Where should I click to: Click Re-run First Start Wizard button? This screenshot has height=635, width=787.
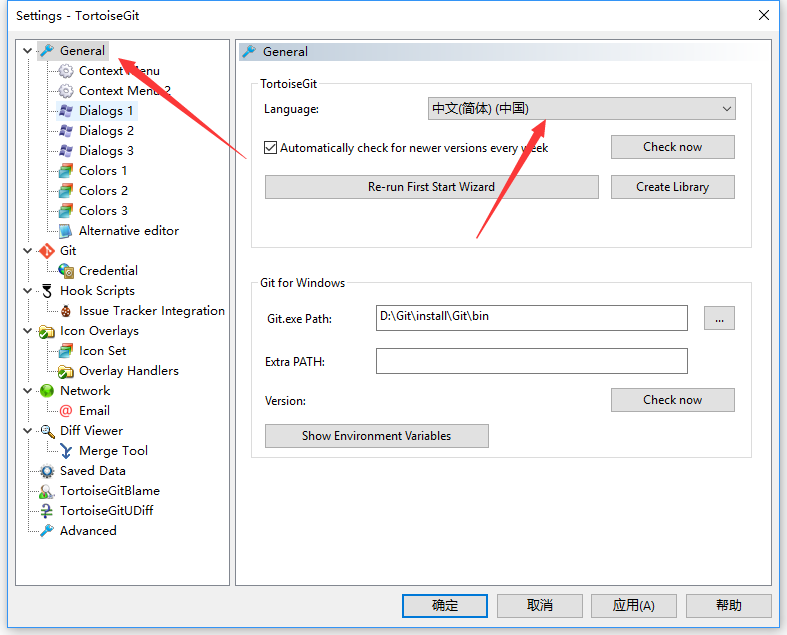[x=431, y=187]
